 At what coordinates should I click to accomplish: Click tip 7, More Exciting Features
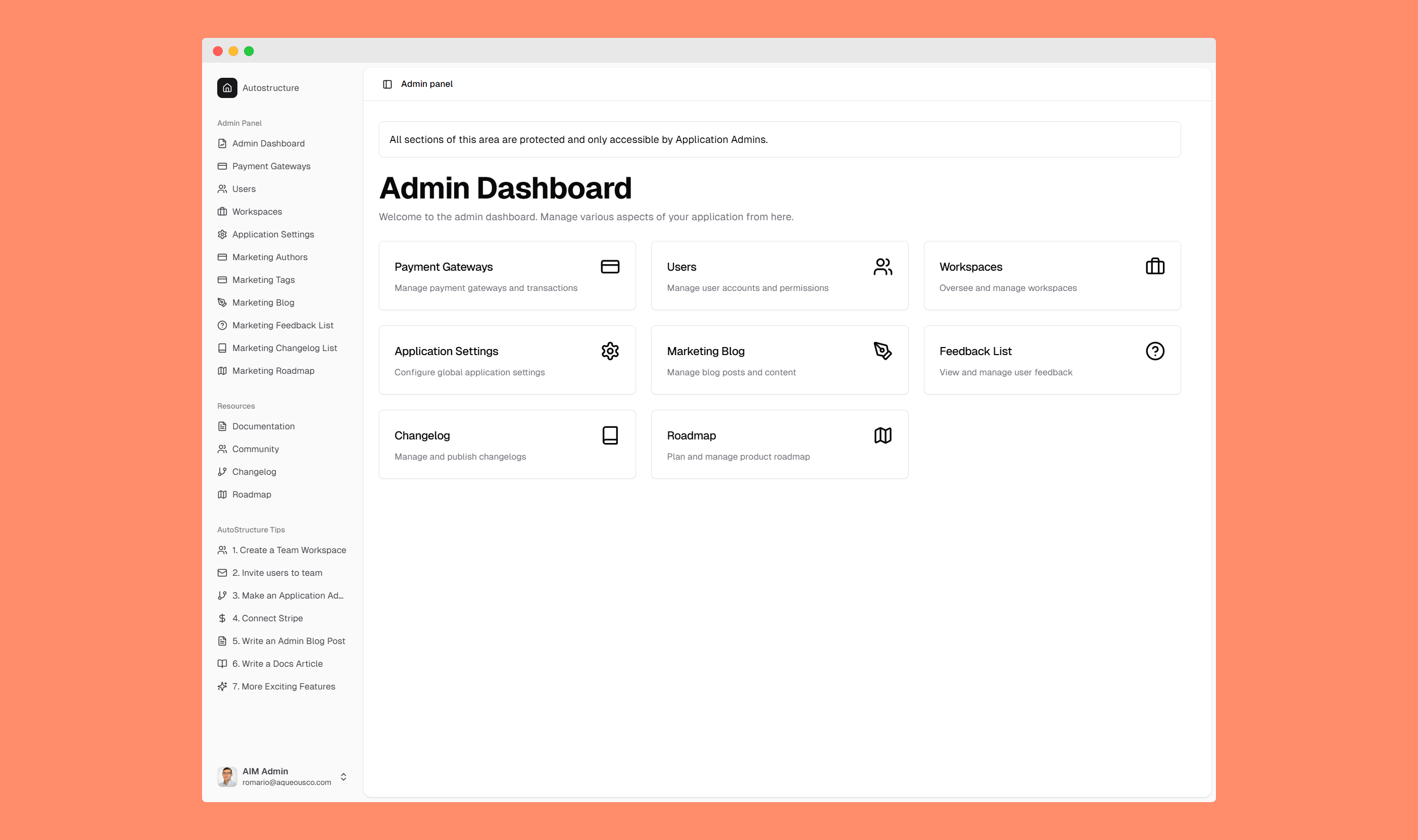pyautogui.click(x=283, y=686)
